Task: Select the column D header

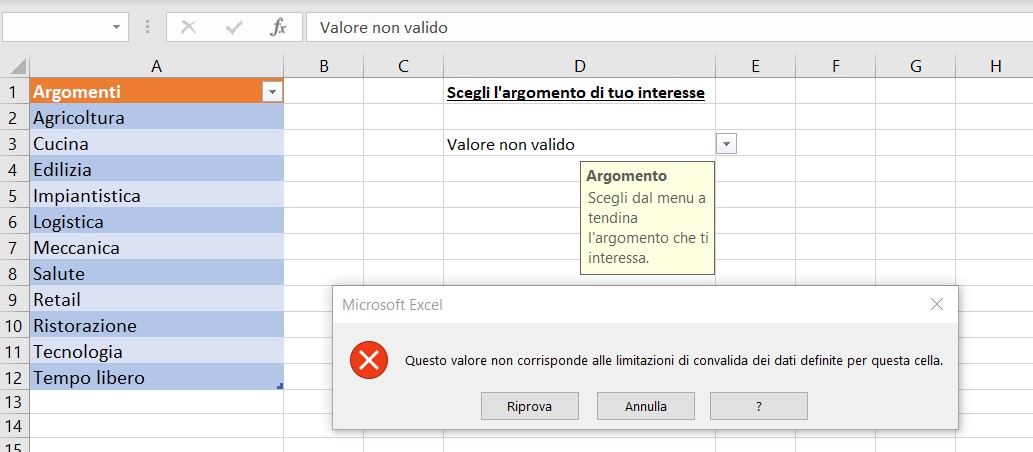Action: [x=580, y=66]
